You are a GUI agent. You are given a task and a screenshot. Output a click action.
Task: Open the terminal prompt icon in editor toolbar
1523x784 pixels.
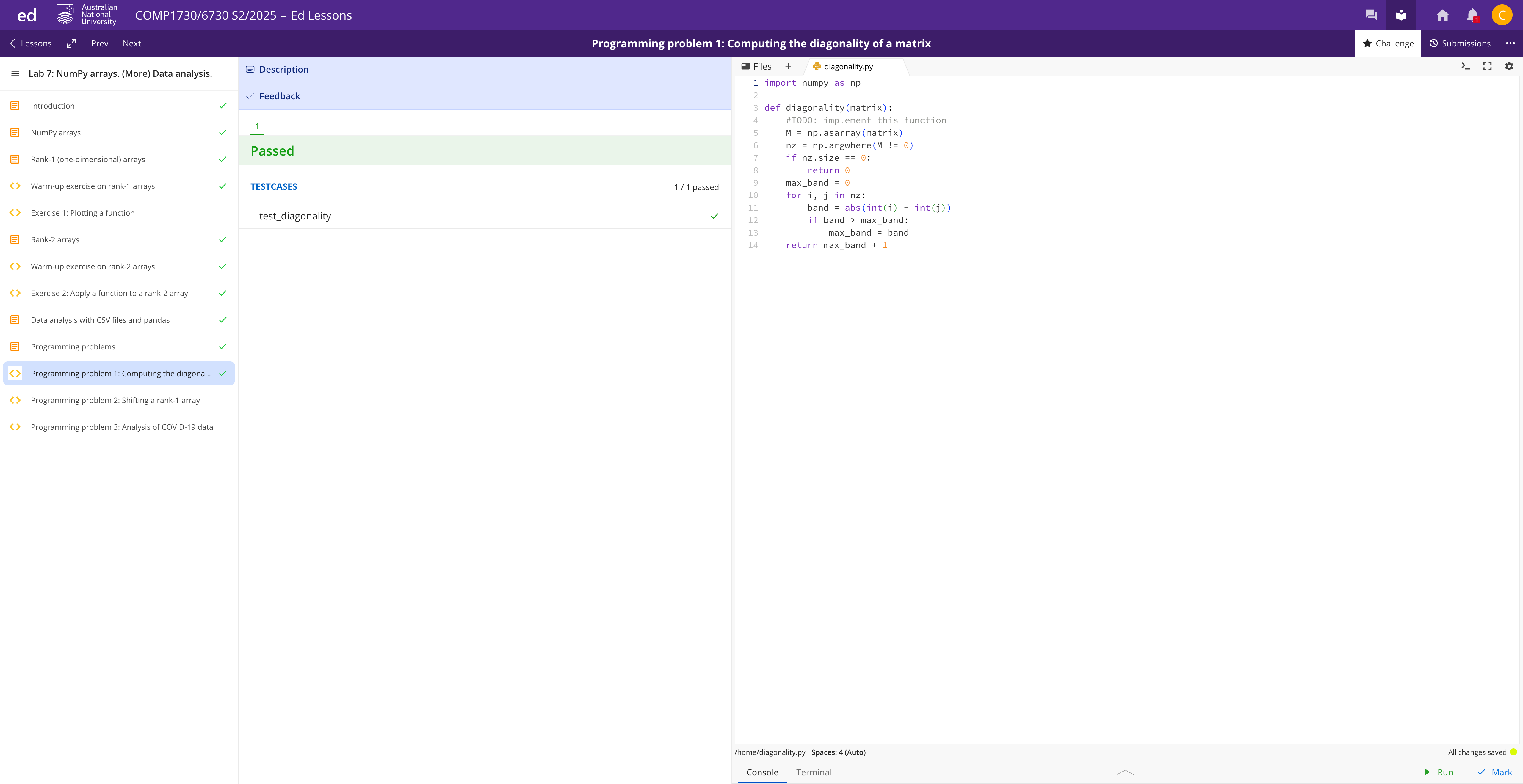tap(1466, 66)
